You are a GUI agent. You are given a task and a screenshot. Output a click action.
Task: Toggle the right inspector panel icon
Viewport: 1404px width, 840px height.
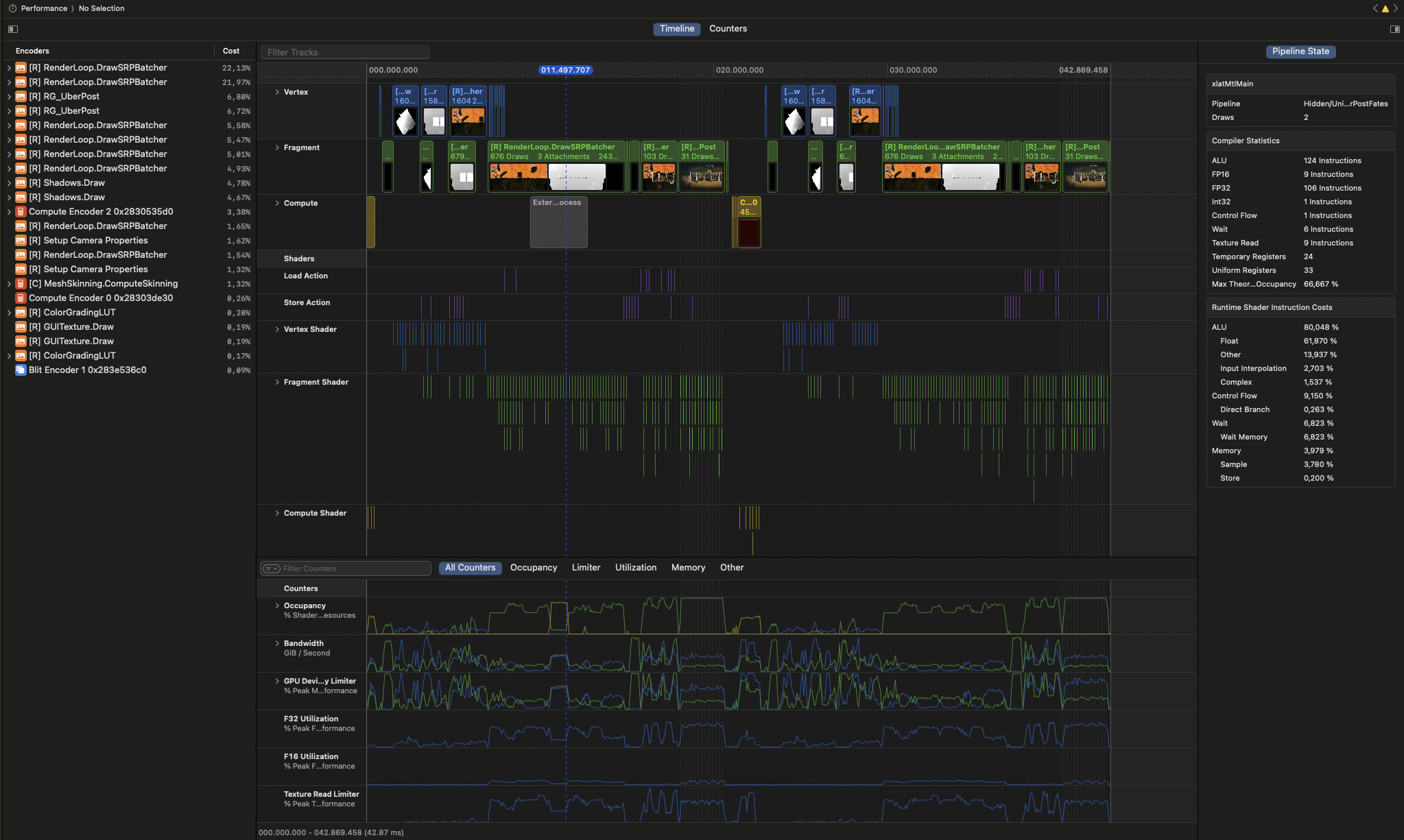coord(1394,29)
